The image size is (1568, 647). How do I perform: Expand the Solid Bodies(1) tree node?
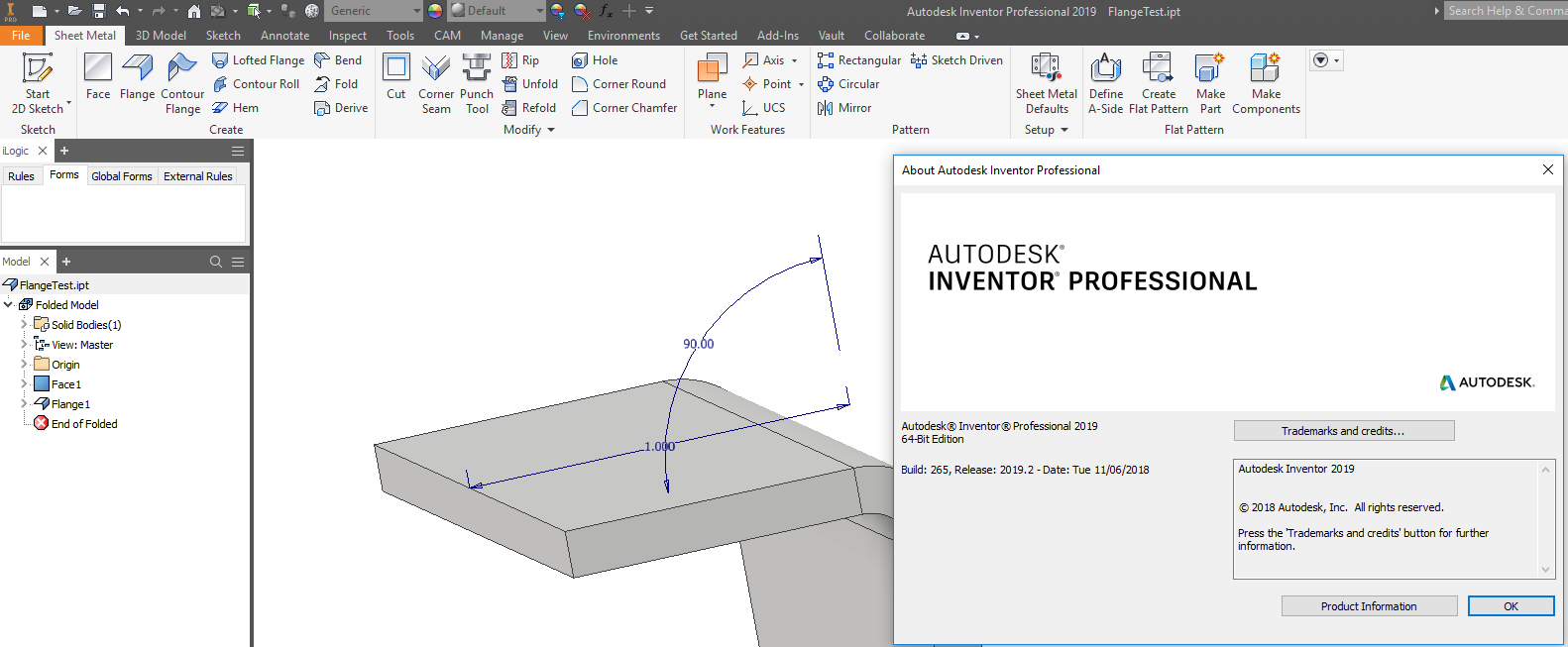click(24, 325)
